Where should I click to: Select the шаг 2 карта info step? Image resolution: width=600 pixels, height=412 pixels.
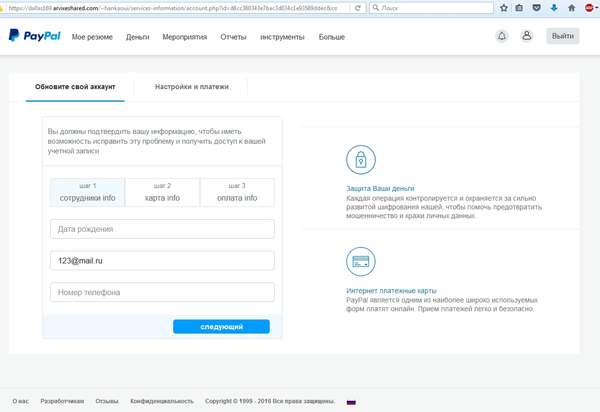tap(162, 192)
